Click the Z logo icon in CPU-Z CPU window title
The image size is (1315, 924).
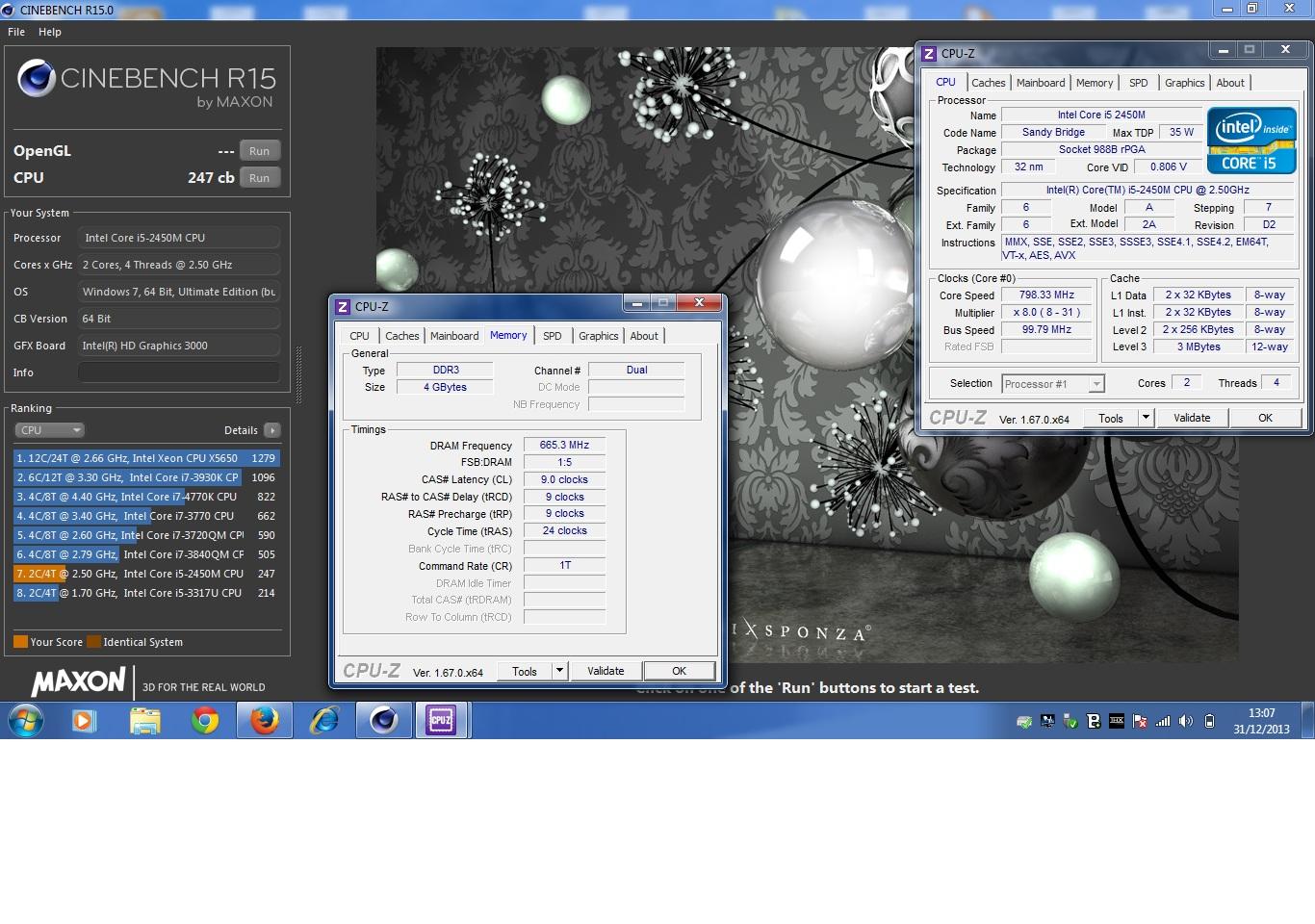[x=929, y=54]
